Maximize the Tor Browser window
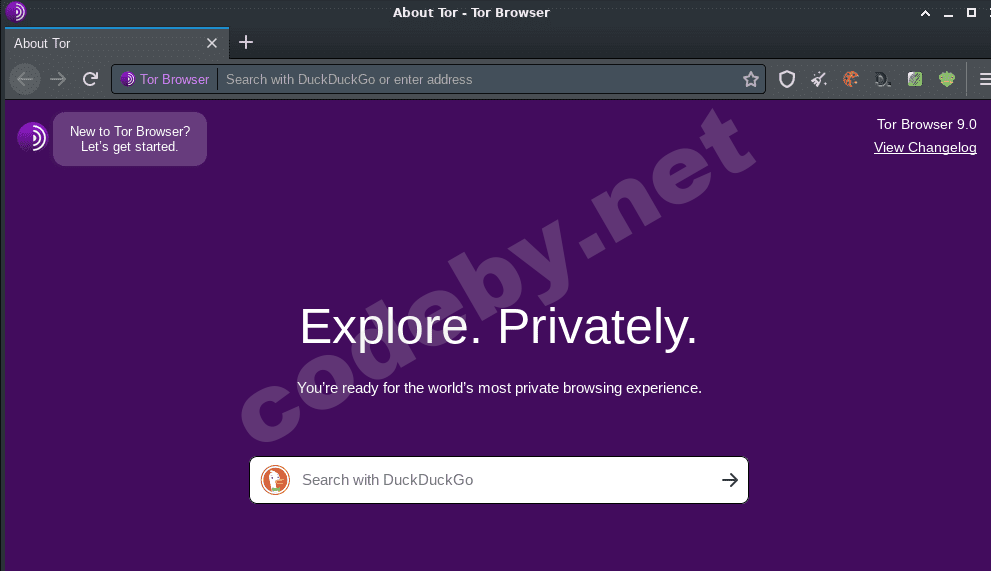991x571 pixels. click(x=971, y=13)
